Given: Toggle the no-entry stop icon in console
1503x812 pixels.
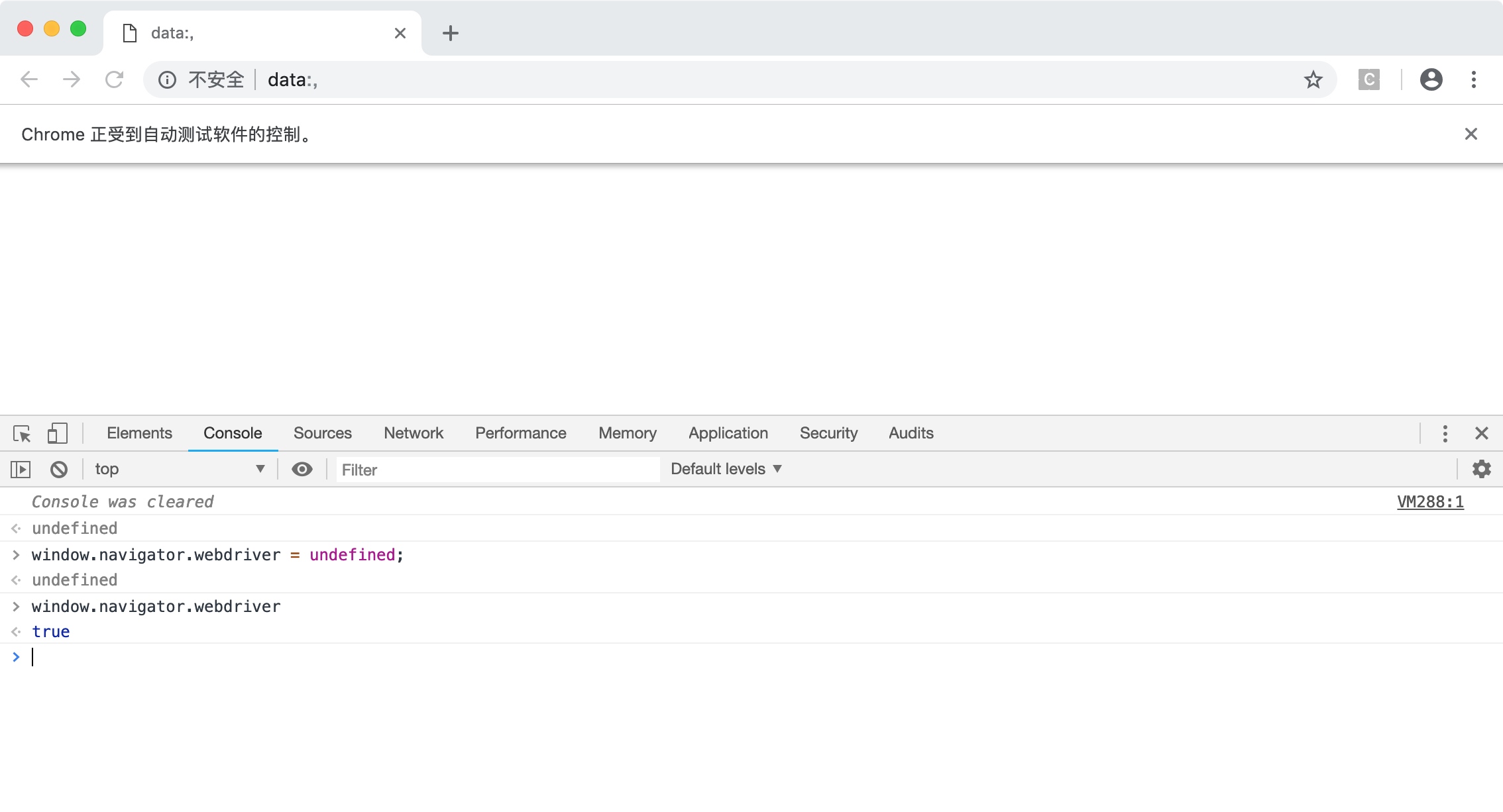Looking at the screenshot, I should tap(59, 469).
